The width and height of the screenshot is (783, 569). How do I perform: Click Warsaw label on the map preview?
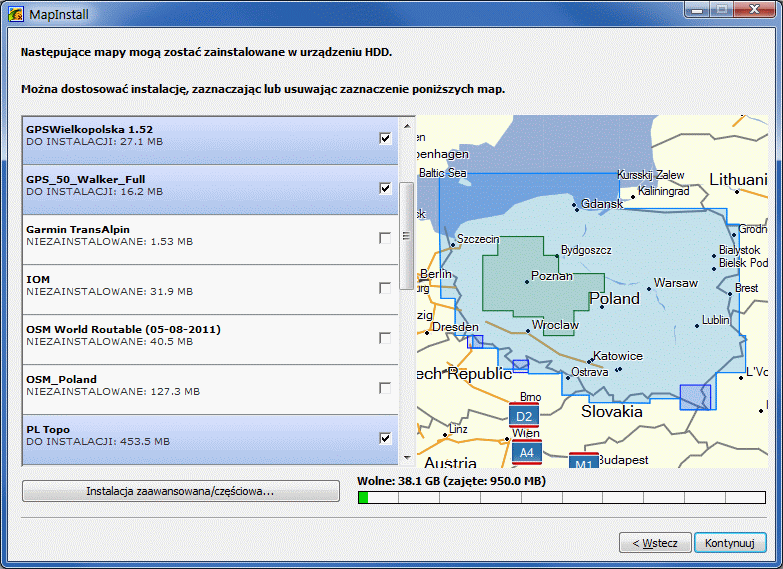(x=676, y=283)
